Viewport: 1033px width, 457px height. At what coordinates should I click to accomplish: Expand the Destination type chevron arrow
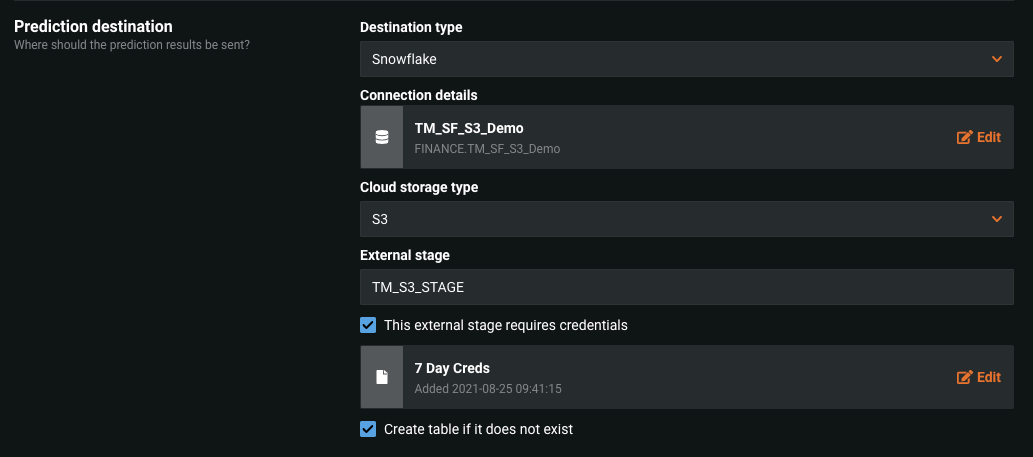[x=996, y=59]
